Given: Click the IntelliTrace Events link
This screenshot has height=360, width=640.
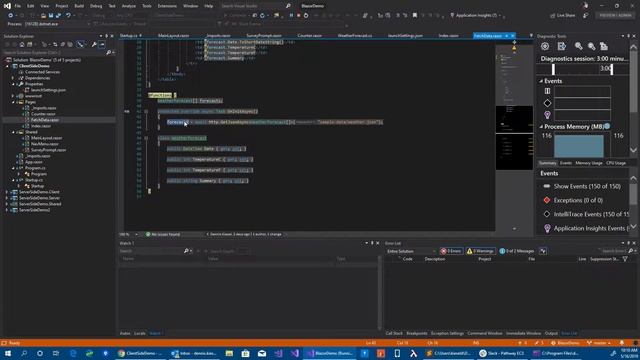Looking at the screenshot, I should click(x=591, y=214).
